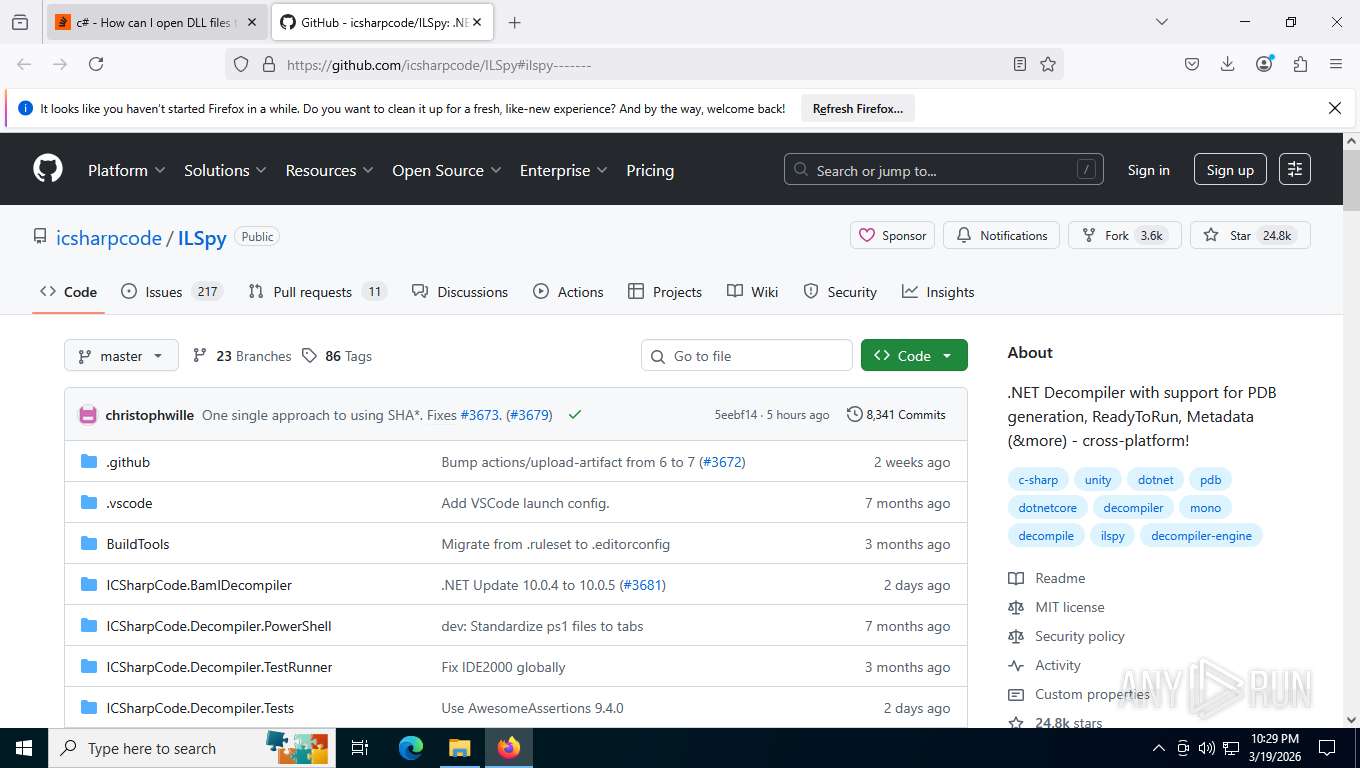Click the Windows Start button
The image size is (1360, 768).
pyautogui.click(x=23, y=748)
